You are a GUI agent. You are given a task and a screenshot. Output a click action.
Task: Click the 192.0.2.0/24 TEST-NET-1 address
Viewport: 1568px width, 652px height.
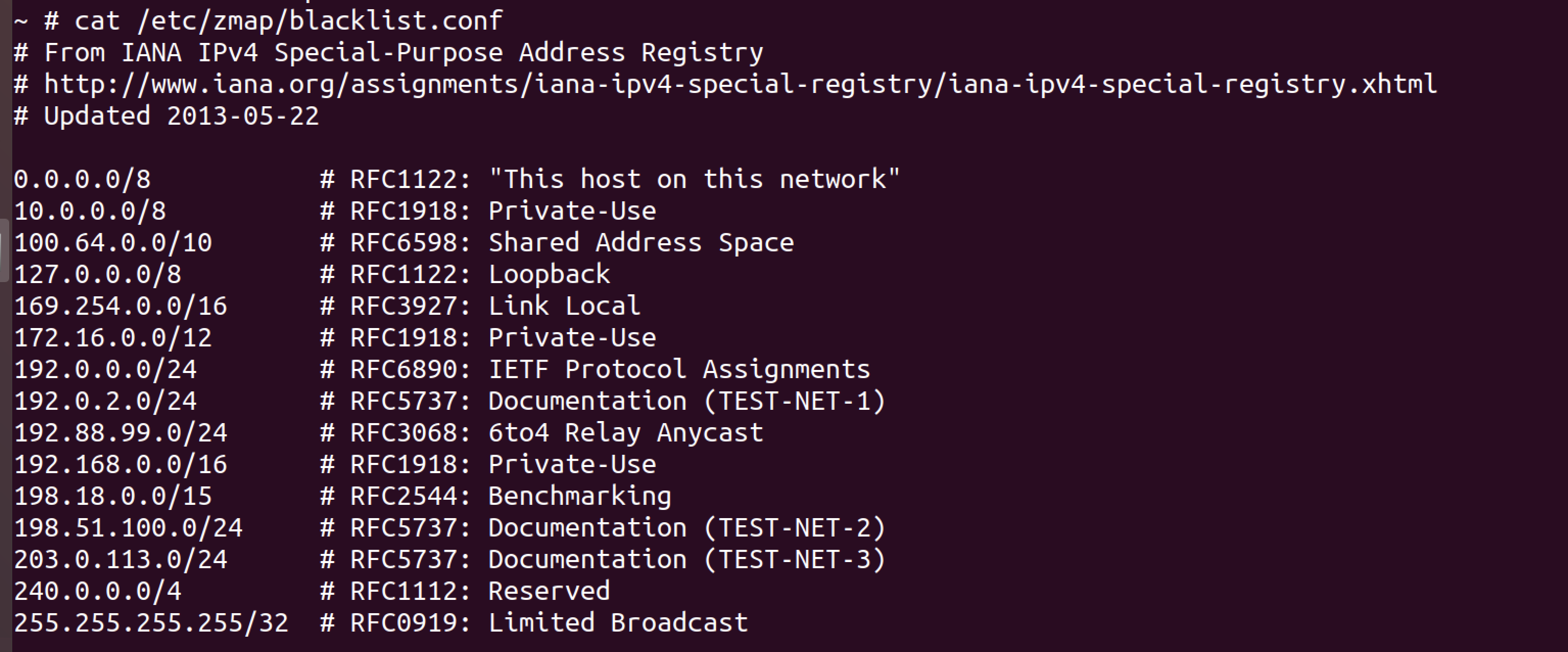[105, 401]
